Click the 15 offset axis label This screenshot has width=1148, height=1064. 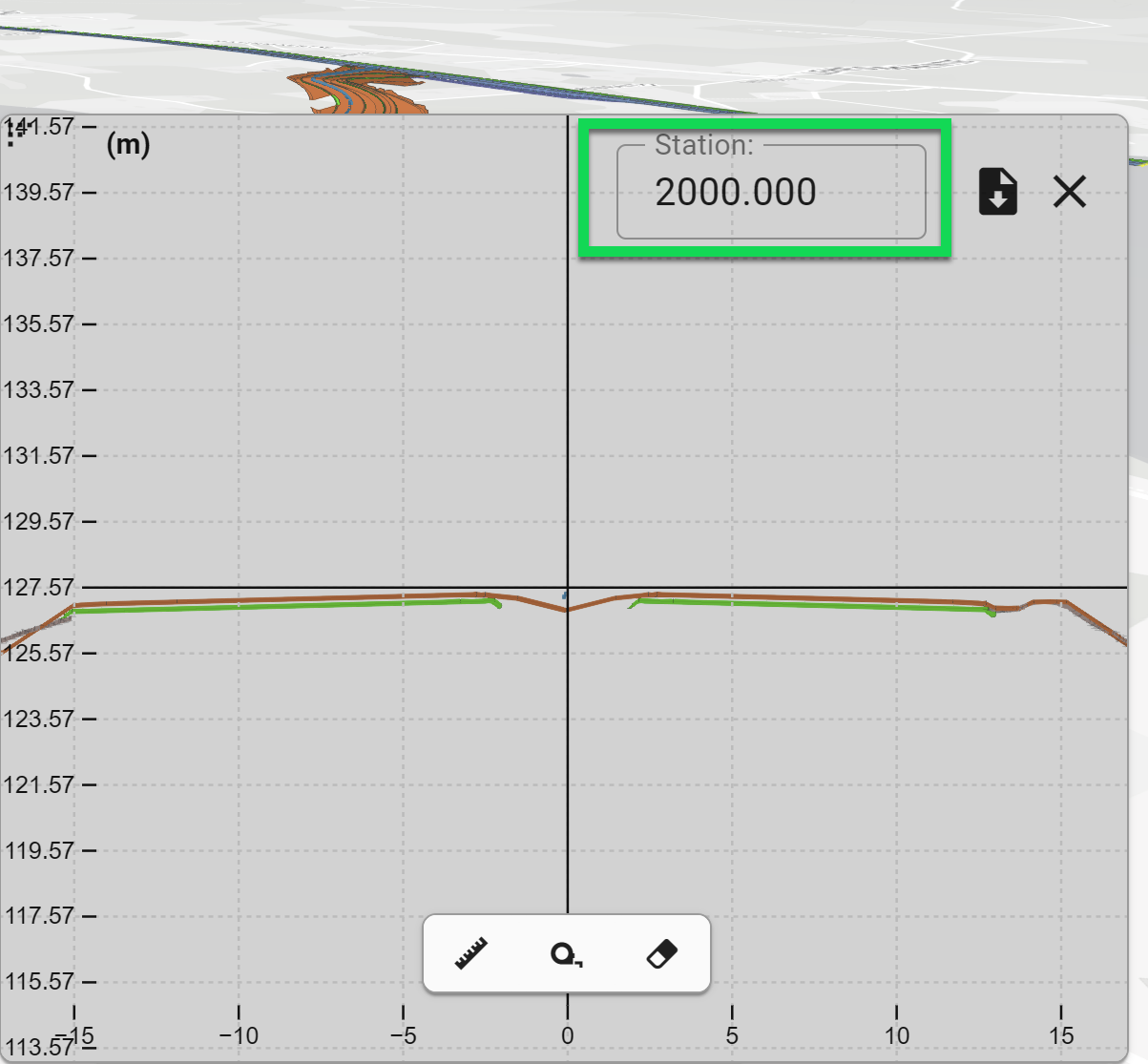(x=1061, y=1035)
